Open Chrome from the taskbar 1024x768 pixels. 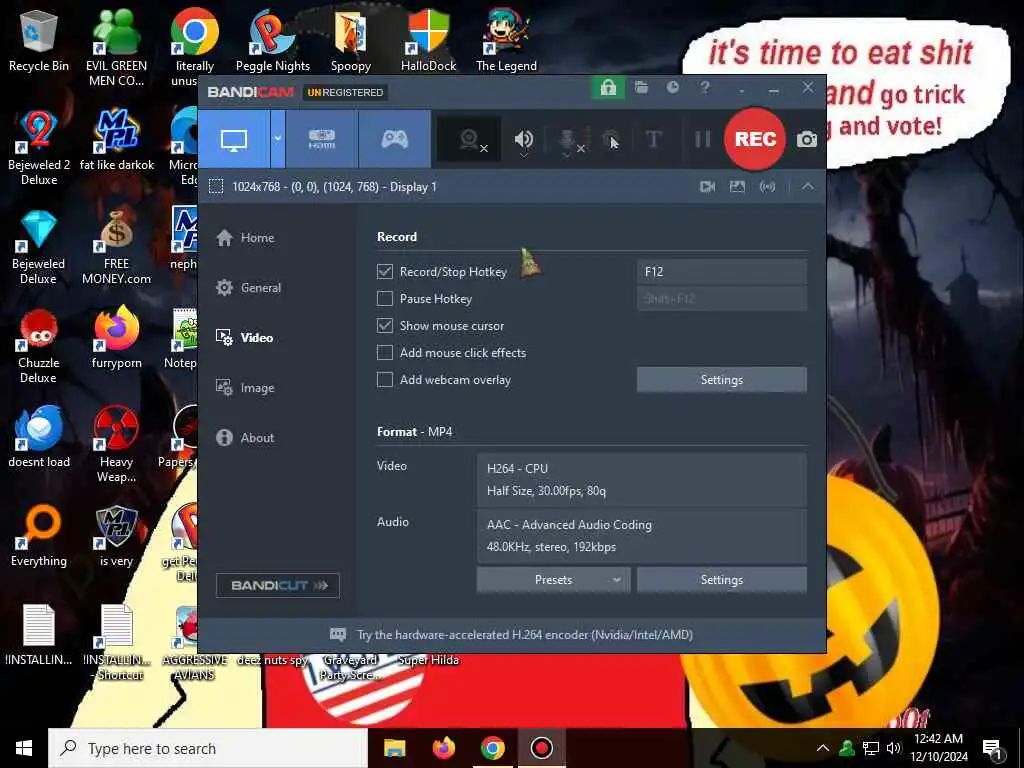pyautogui.click(x=492, y=748)
